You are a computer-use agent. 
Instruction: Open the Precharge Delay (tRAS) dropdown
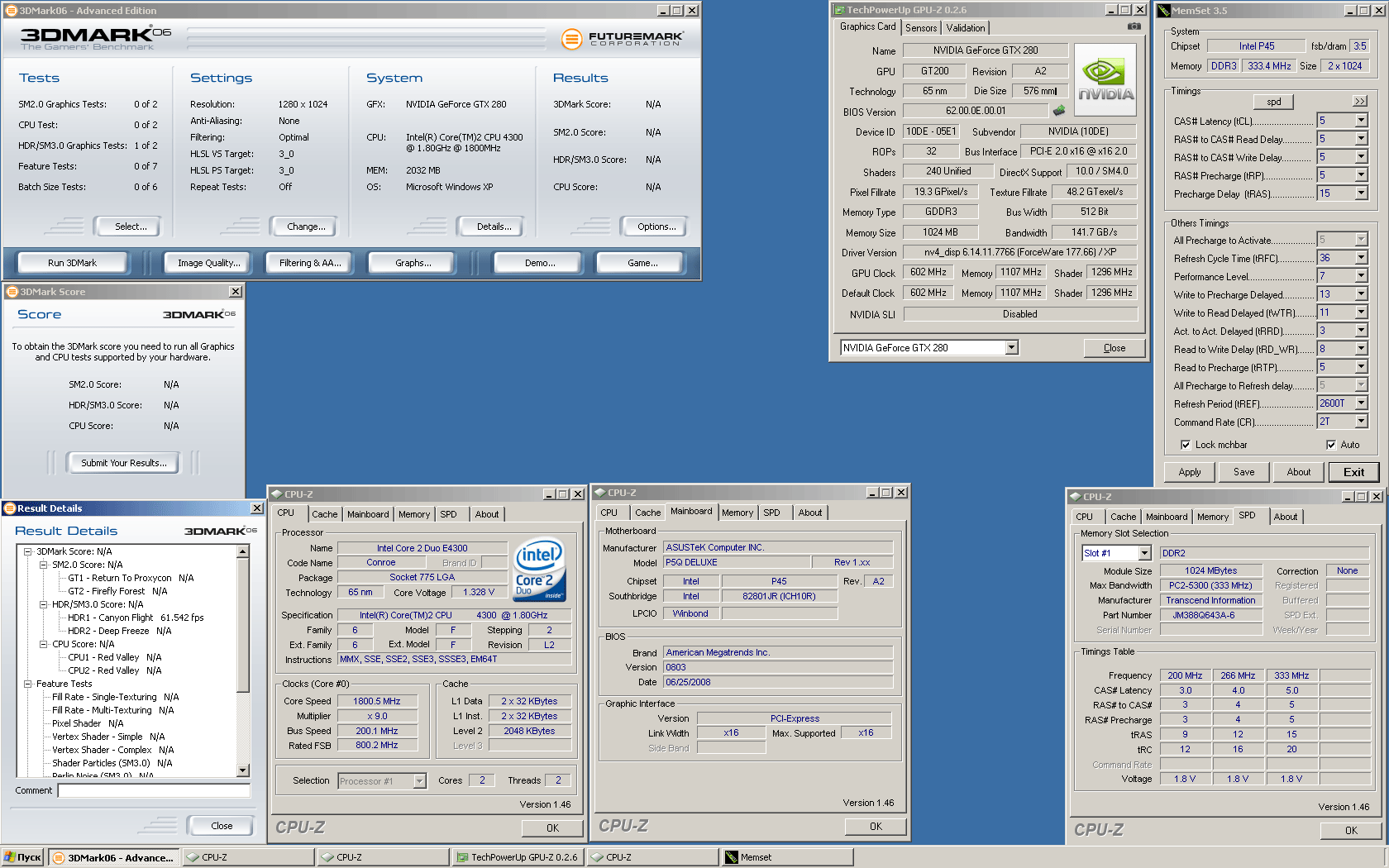coord(1361,193)
